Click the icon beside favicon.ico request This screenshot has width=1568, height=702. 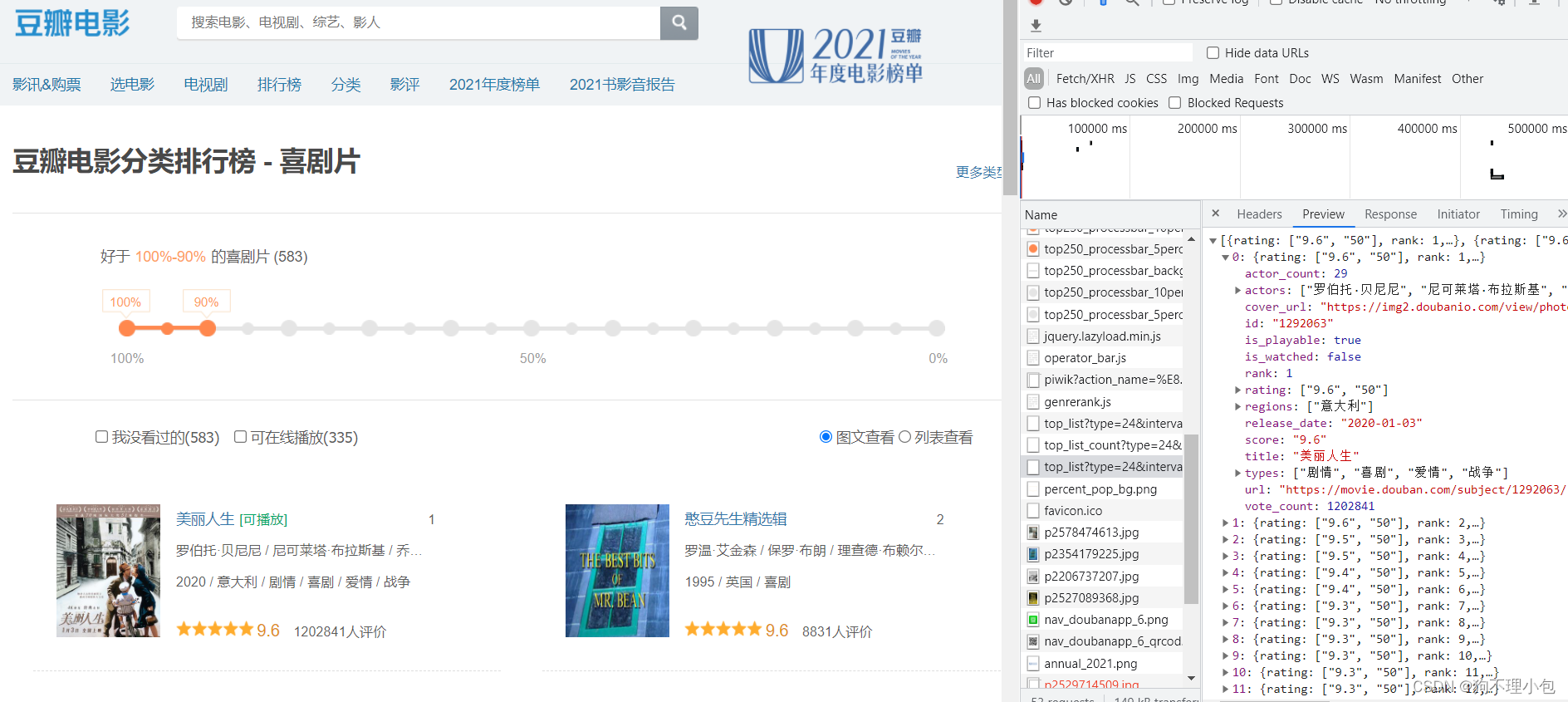click(x=1033, y=511)
